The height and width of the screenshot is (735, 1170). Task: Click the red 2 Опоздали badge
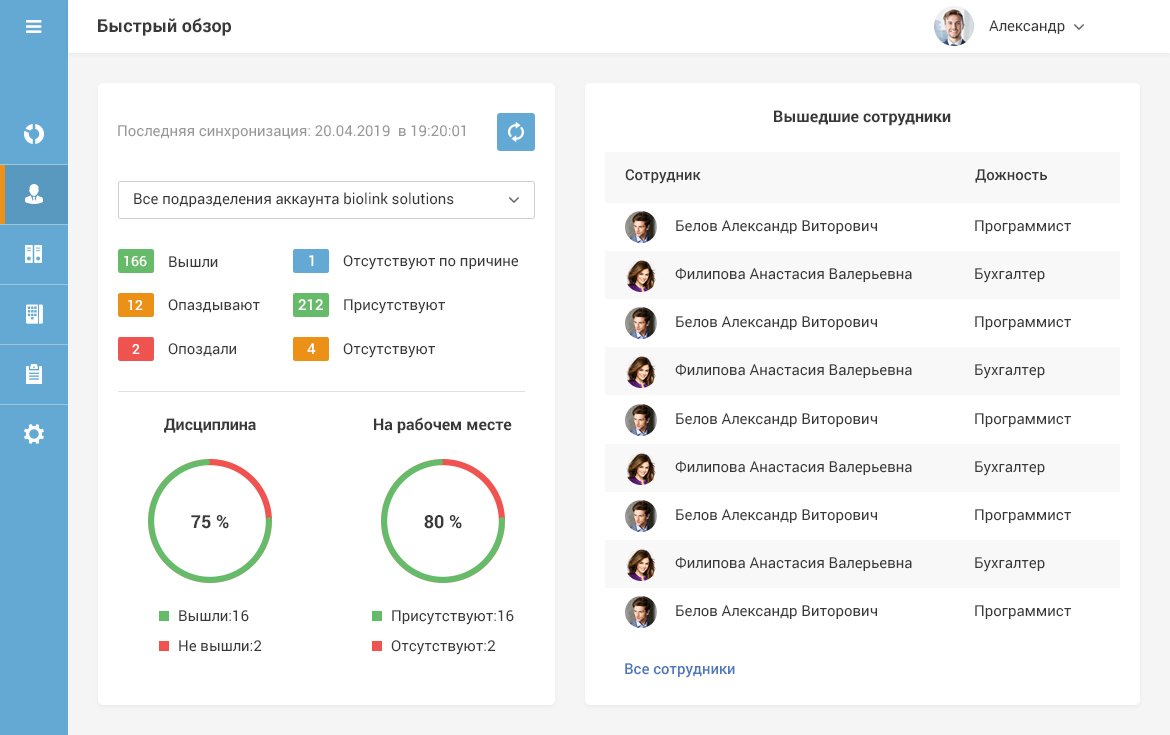click(x=135, y=348)
